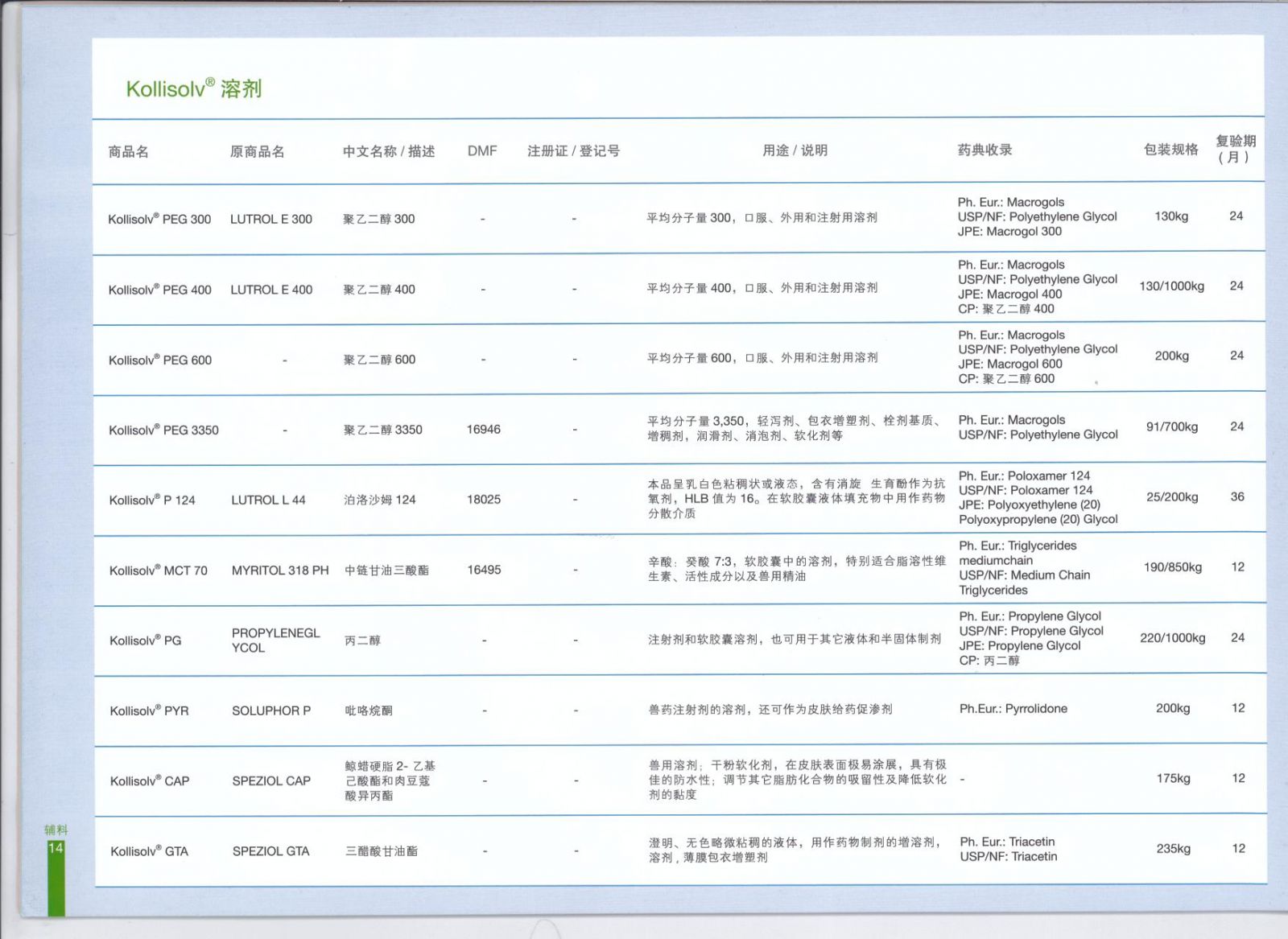1288x939 pixels.
Task: Select the Kollisolv PEG 400 product name
Action: point(160,290)
